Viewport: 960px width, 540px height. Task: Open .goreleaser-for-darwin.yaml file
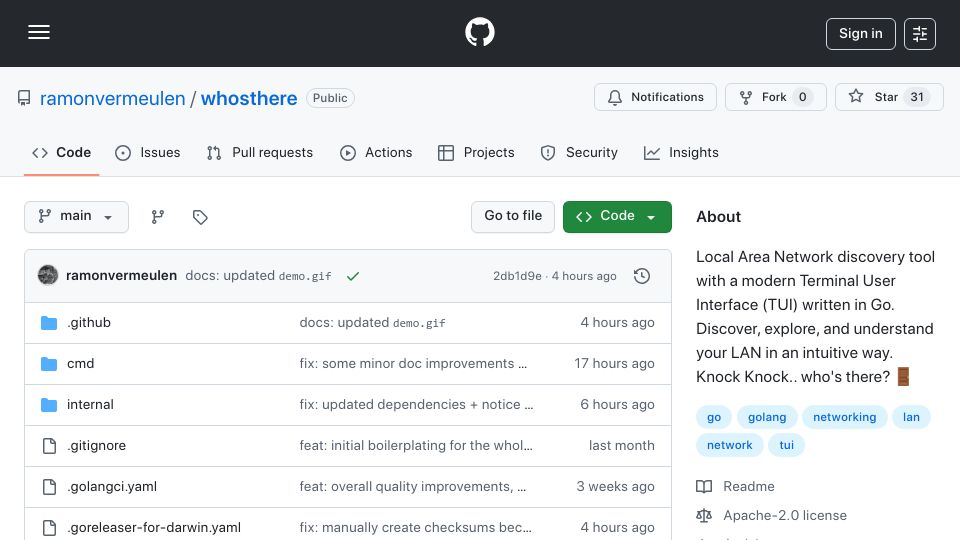[x=154, y=527]
